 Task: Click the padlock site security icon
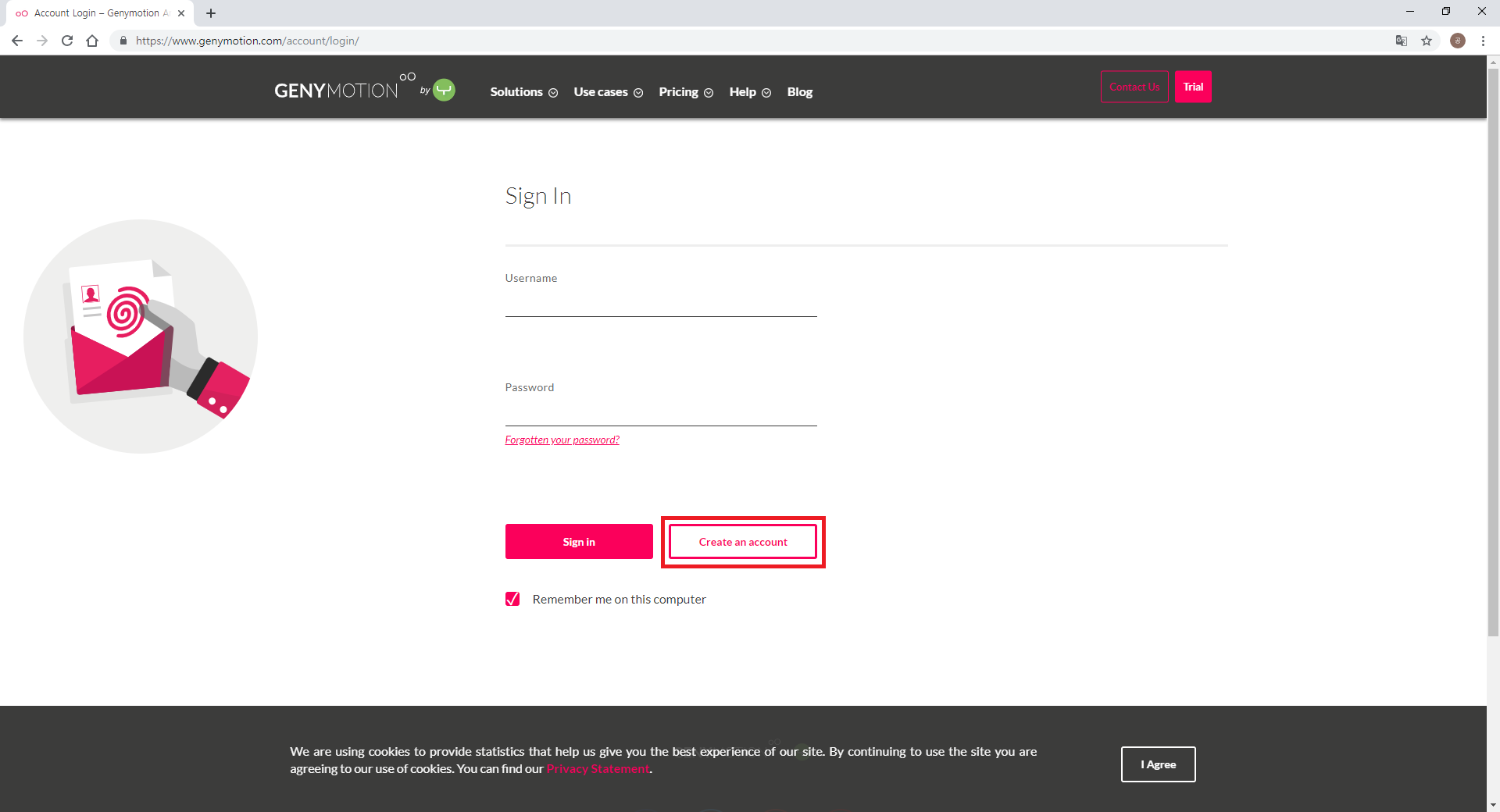(123, 41)
